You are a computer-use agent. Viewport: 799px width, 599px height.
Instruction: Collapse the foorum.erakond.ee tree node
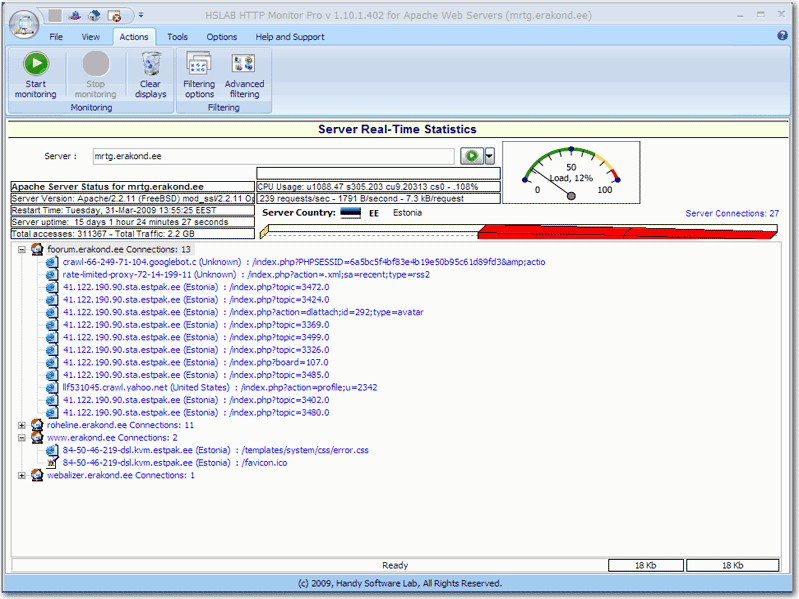pos(21,250)
